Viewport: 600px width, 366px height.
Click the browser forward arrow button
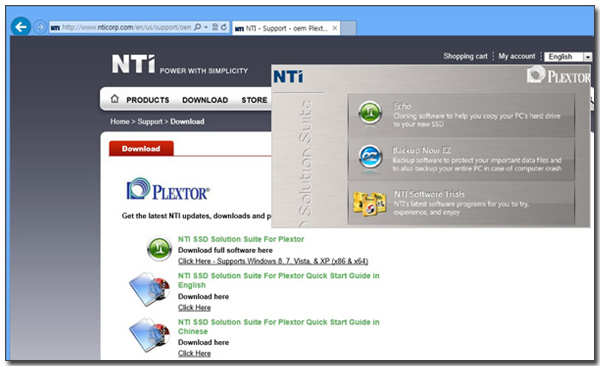(40, 27)
